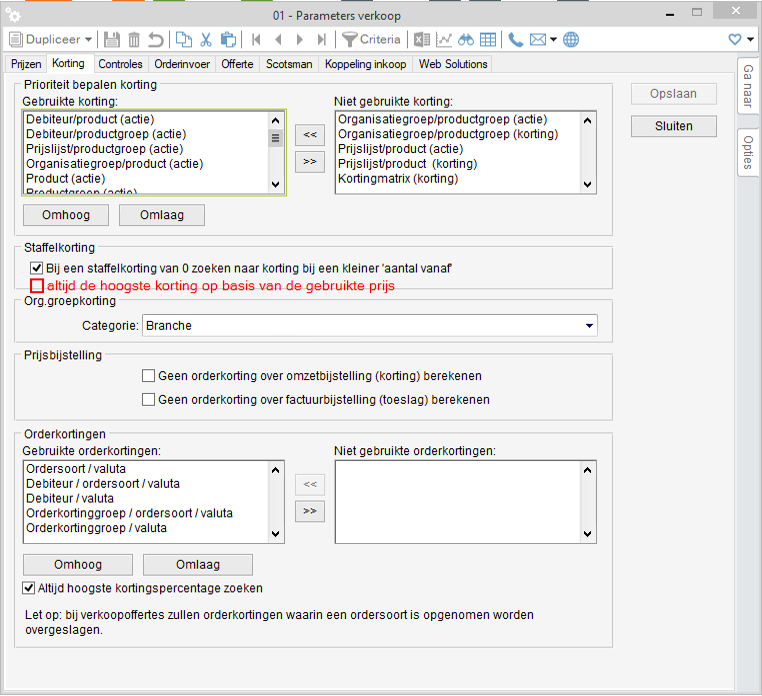Open the Opties side tab
Viewport: 762px width, 696px height.
click(748, 152)
